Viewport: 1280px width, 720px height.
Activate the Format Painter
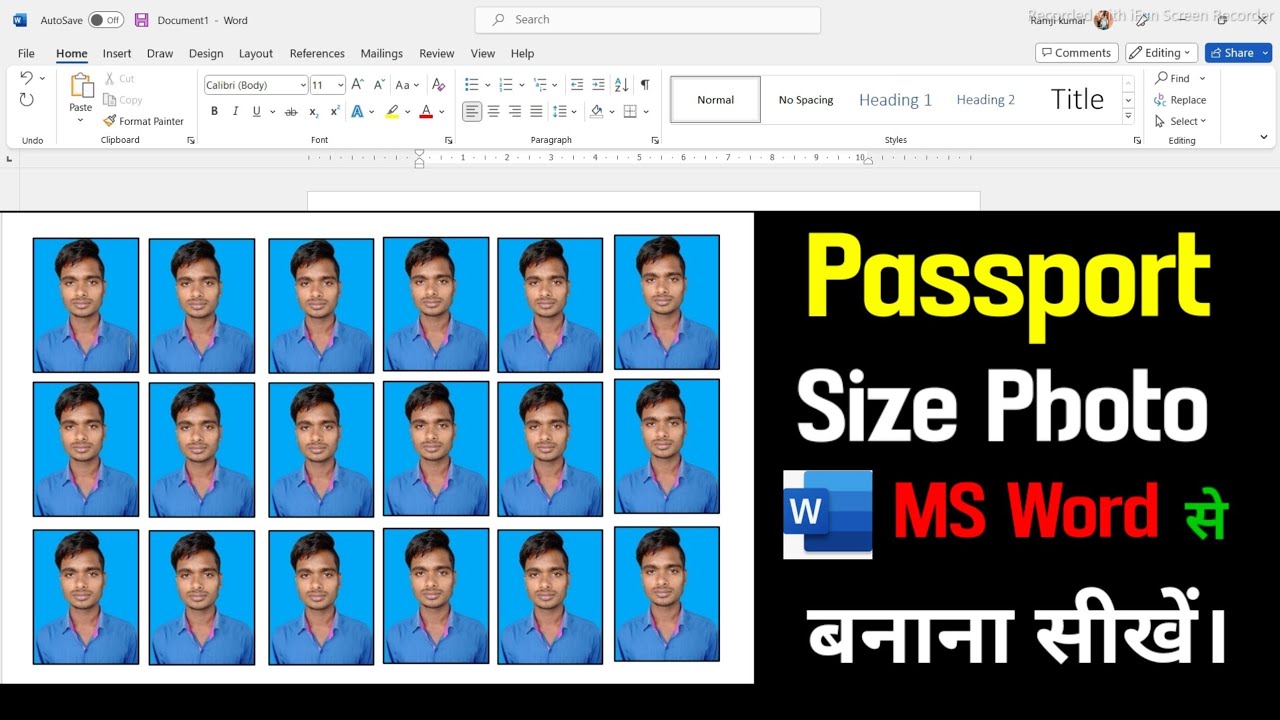tap(144, 121)
